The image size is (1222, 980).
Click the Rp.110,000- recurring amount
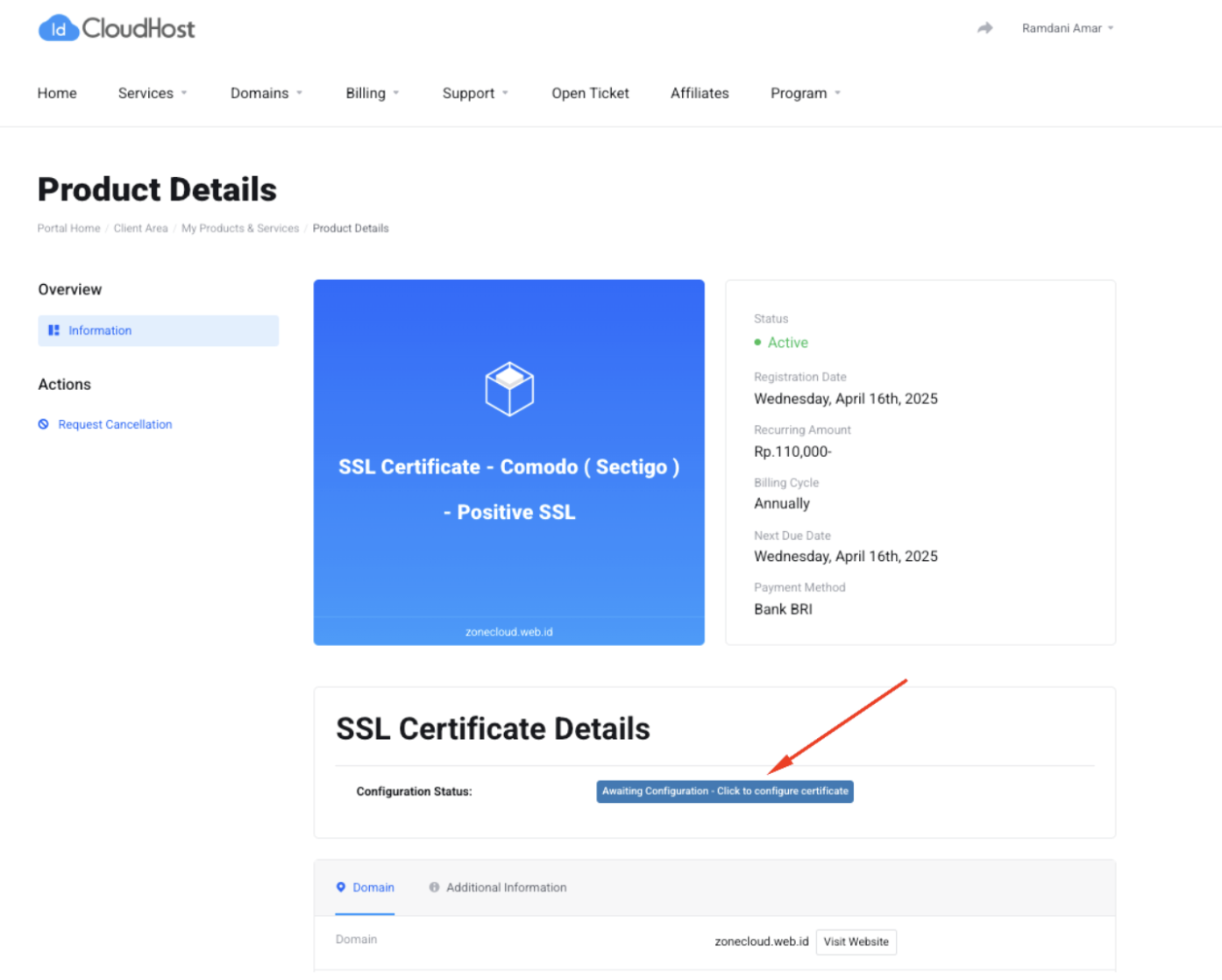(x=792, y=451)
